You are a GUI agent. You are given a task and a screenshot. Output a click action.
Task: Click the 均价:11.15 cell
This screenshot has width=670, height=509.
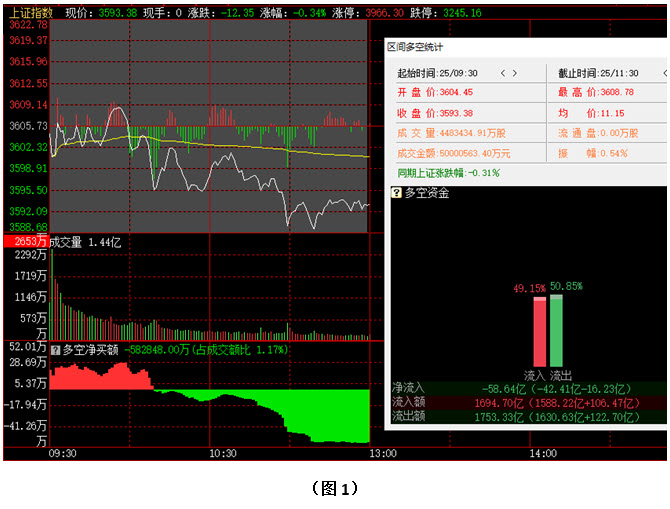click(x=591, y=113)
